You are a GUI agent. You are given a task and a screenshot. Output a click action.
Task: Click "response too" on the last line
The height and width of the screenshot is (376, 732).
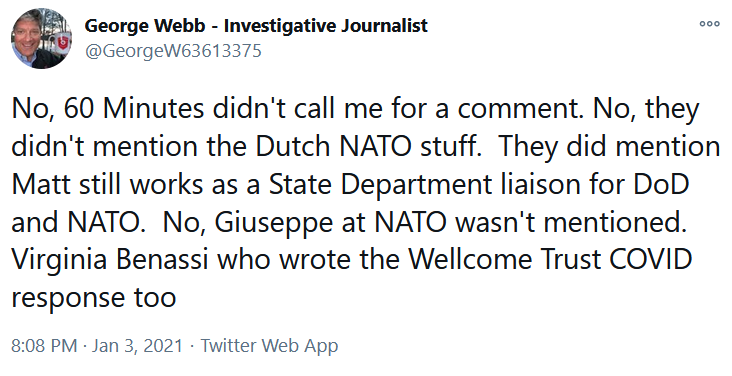click(93, 298)
